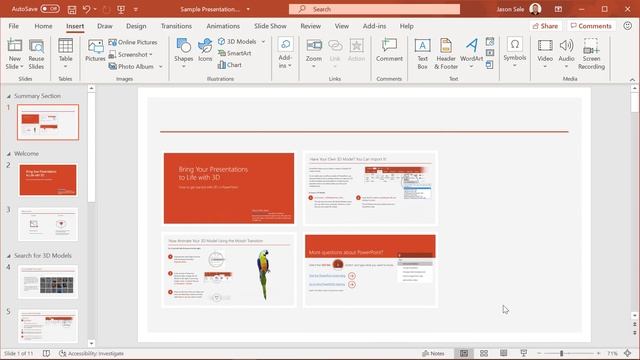Collapse the Summary Section

click(x=9, y=96)
